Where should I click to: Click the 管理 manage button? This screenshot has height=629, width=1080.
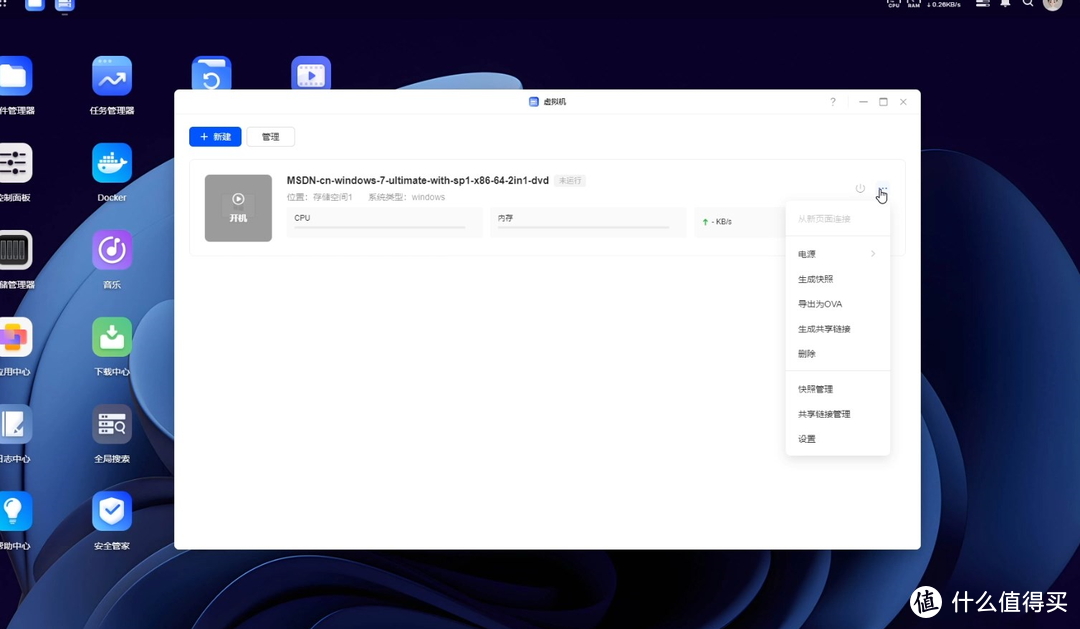tap(270, 136)
